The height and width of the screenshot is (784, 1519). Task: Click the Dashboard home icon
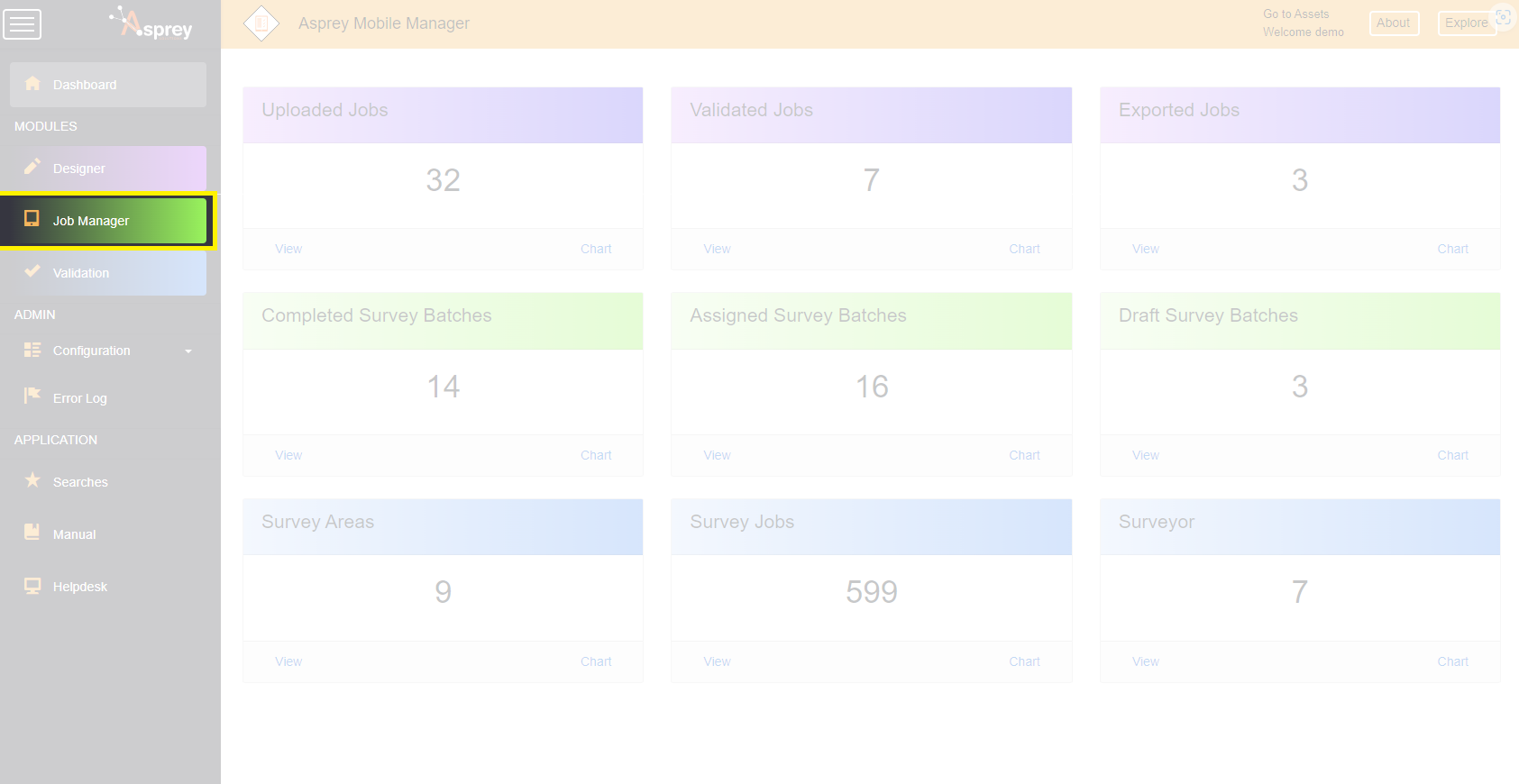32,84
